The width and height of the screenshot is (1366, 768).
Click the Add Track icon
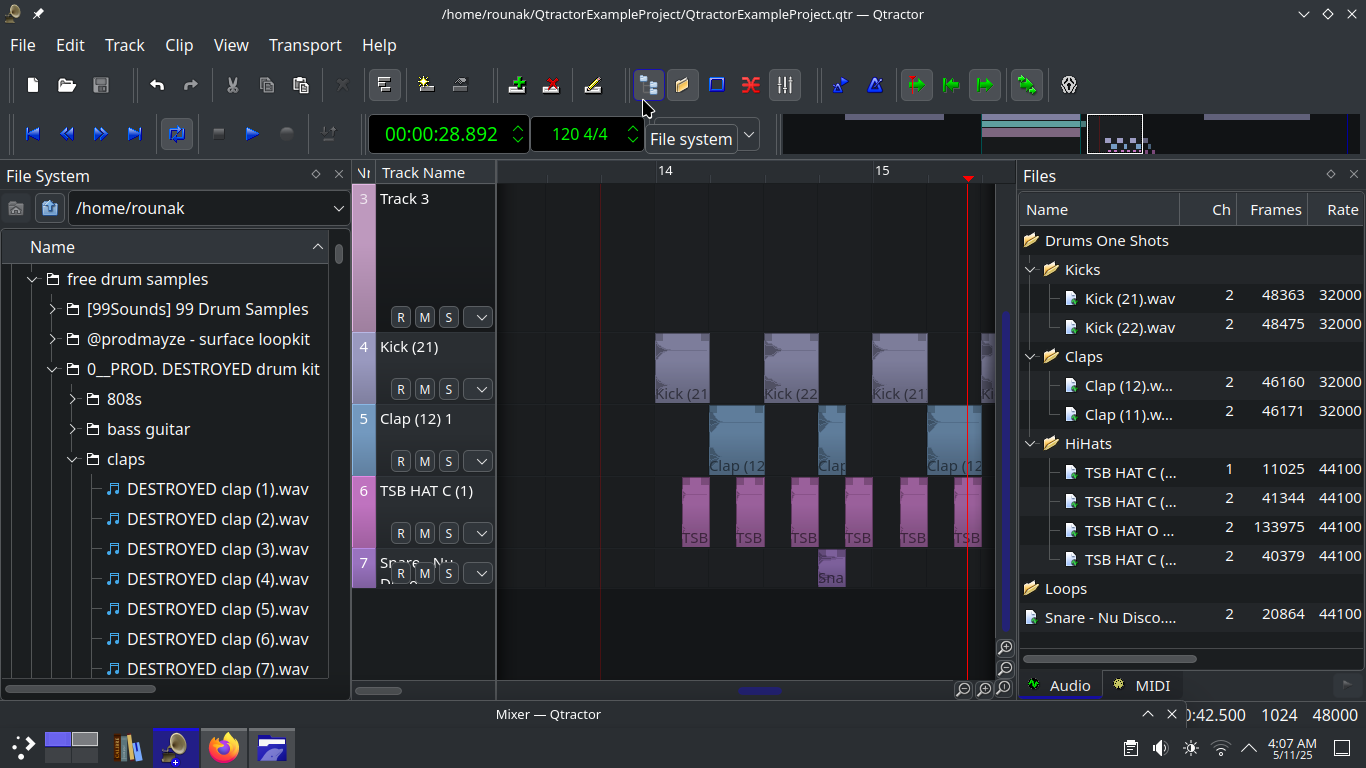(517, 85)
